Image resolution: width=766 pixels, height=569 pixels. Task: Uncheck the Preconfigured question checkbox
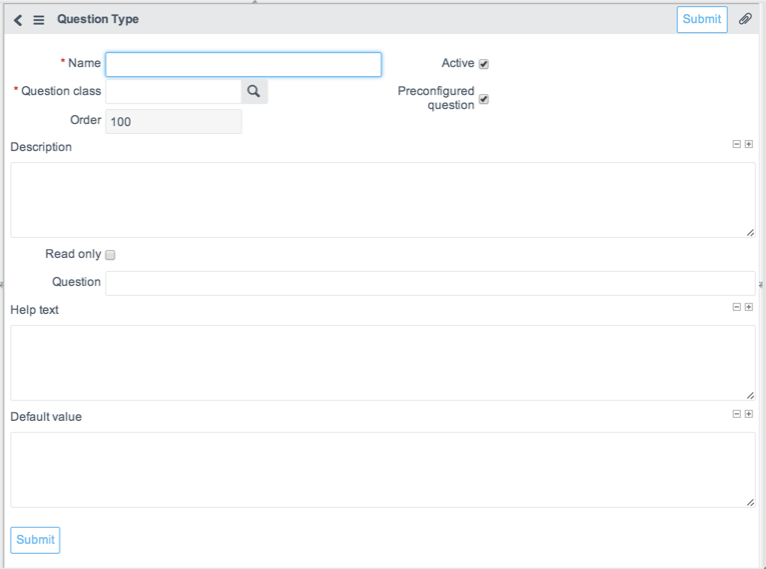pyautogui.click(x=484, y=99)
